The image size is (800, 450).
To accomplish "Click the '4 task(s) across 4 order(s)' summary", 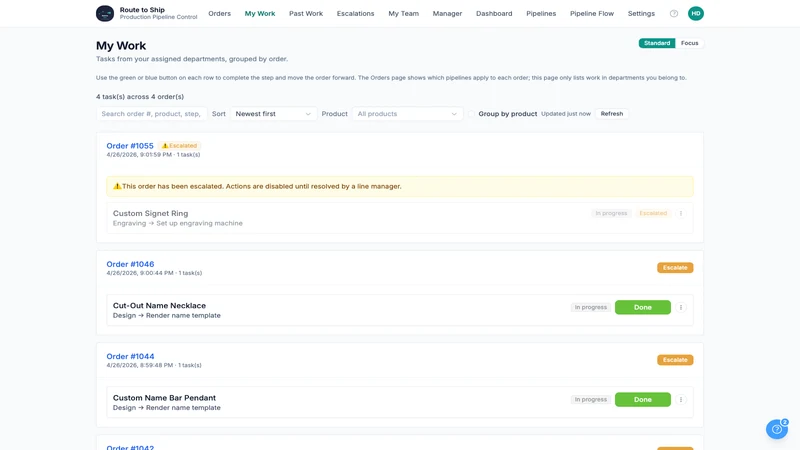I will (x=140, y=96).
